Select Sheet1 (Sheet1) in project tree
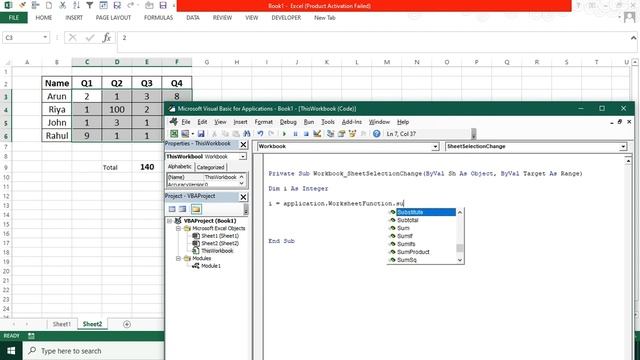640x360 pixels. (x=220, y=236)
